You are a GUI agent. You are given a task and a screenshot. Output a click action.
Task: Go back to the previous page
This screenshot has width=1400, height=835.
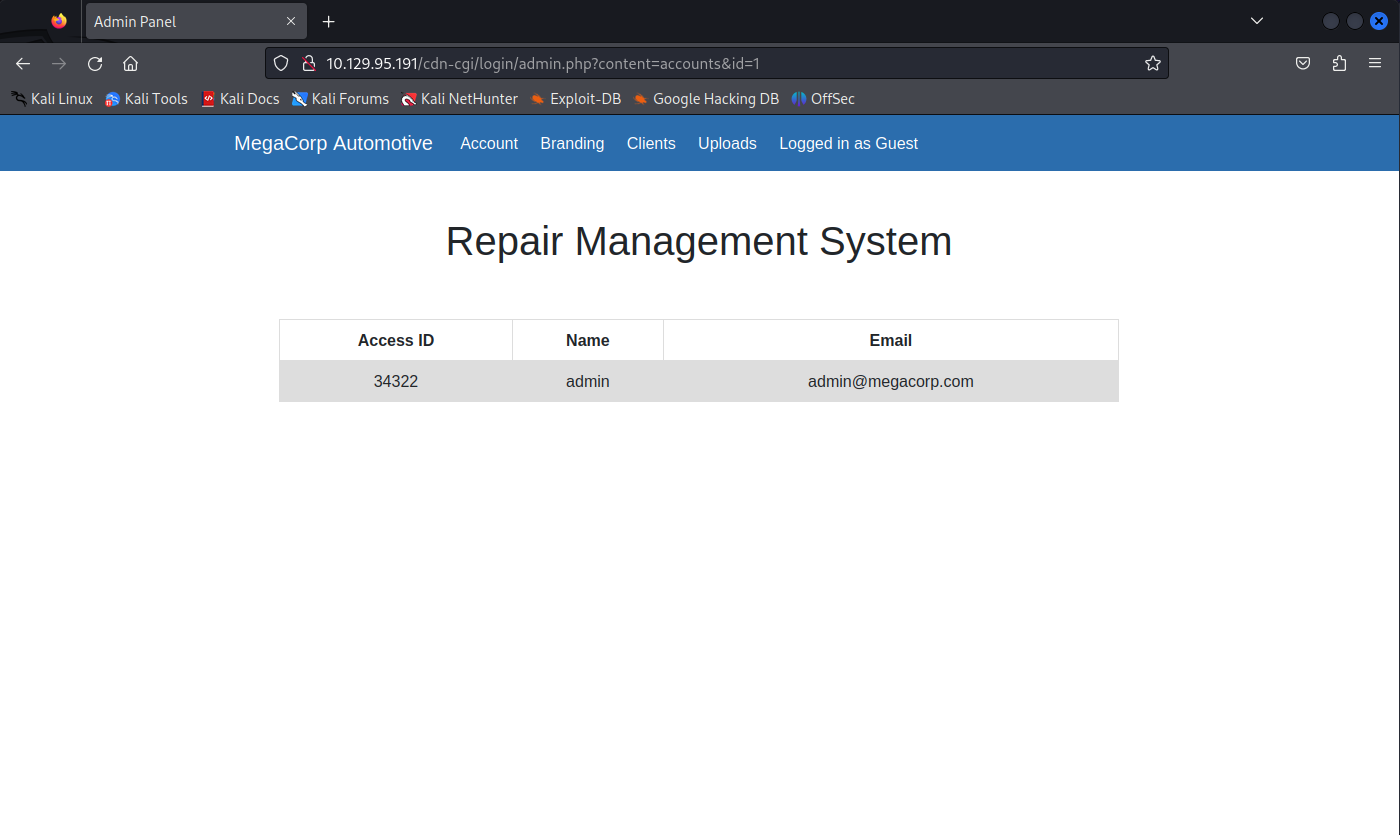click(23, 63)
